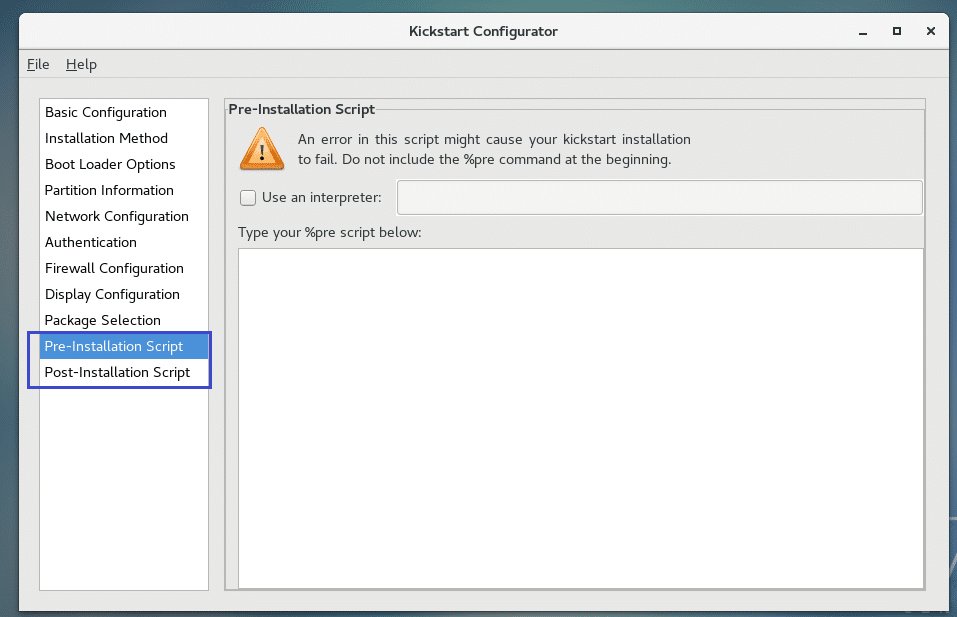Open the Authentication section
This screenshot has height=617, width=957.
(x=91, y=242)
